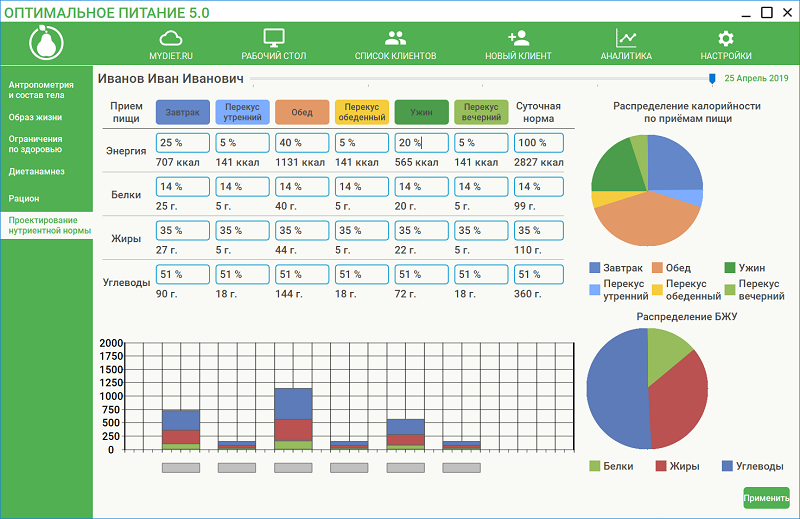Select the Обед meal button

point(302,112)
